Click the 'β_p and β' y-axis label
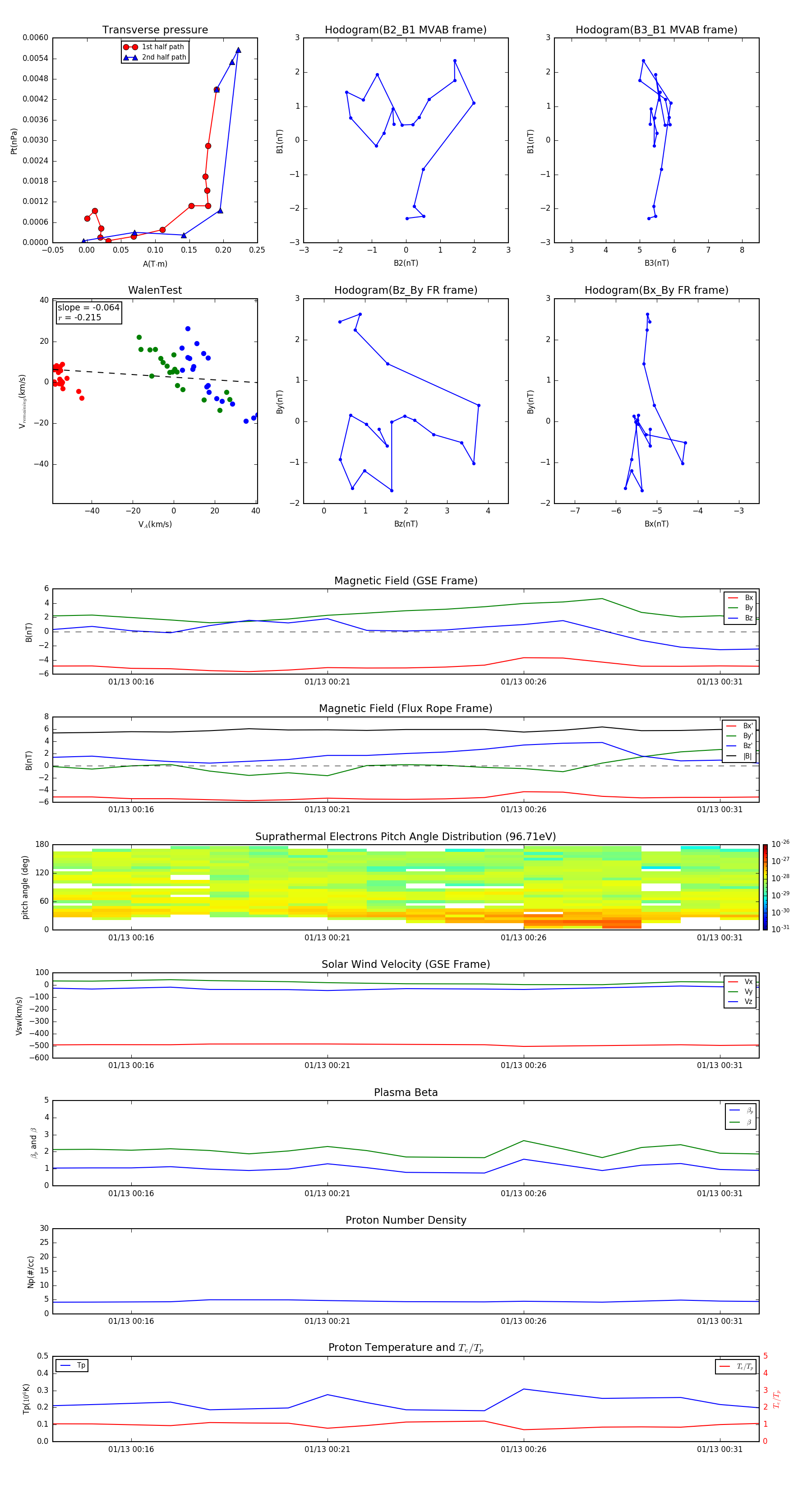This screenshot has height=1489, width=812. (x=33, y=1143)
